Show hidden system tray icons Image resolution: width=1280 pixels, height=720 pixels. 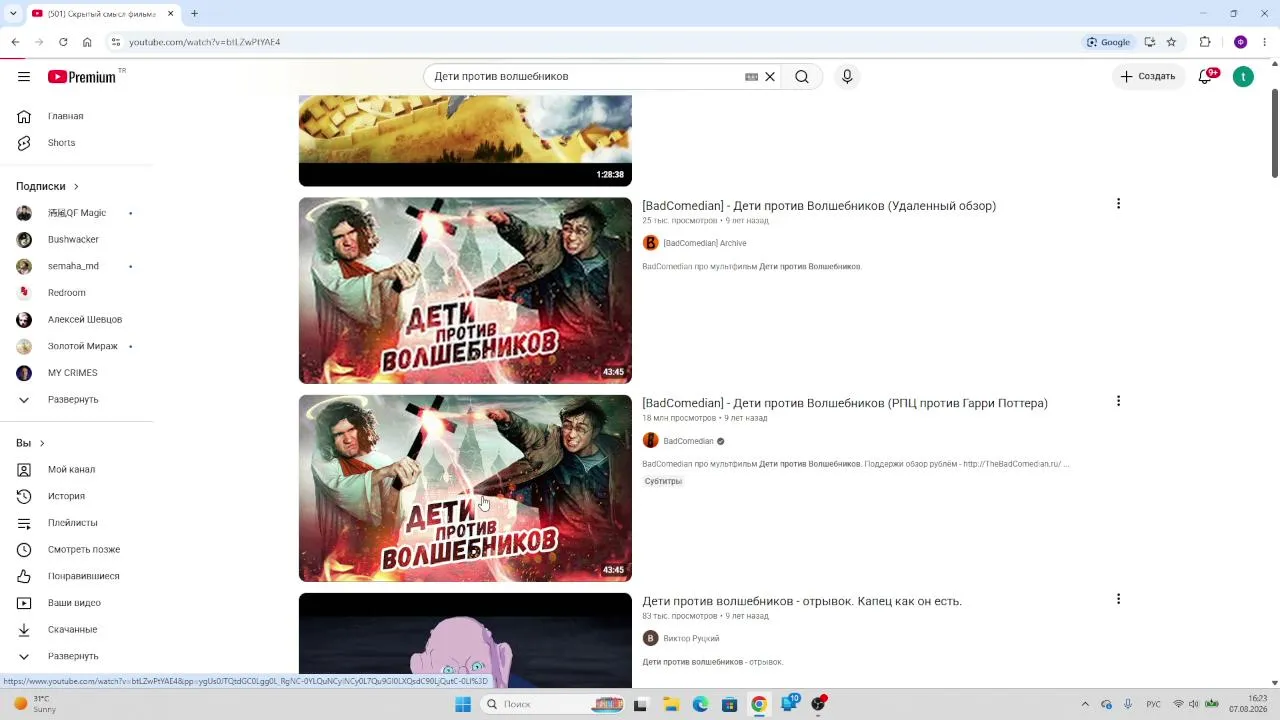pyautogui.click(x=1085, y=705)
